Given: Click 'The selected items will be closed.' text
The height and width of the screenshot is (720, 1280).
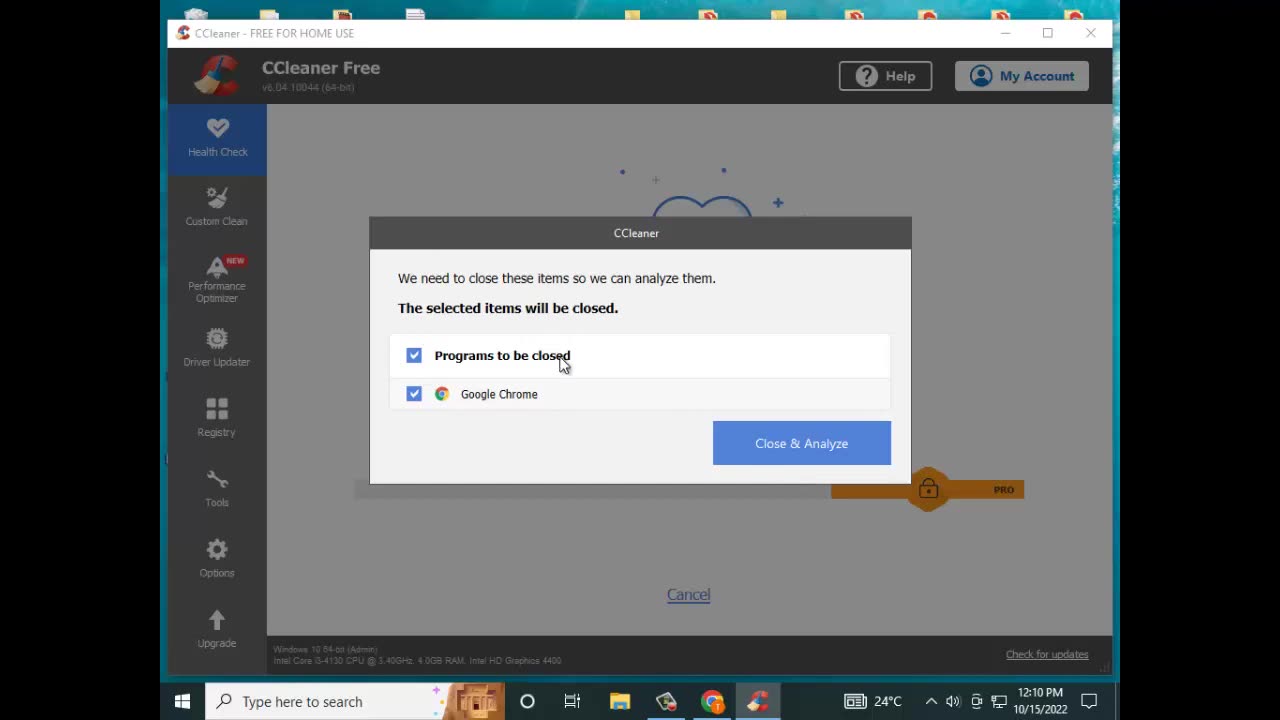Looking at the screenshot, I should (x=508, y=308).
